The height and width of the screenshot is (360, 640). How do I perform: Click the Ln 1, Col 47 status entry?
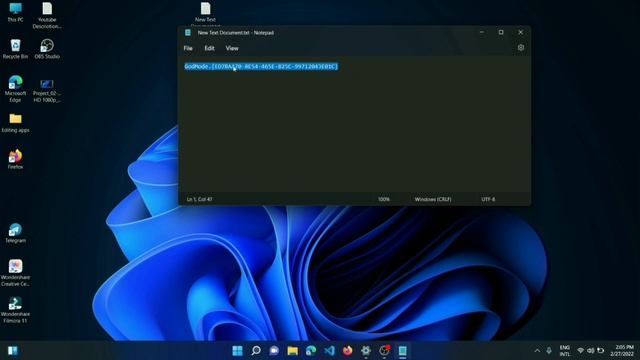point(199,199)
